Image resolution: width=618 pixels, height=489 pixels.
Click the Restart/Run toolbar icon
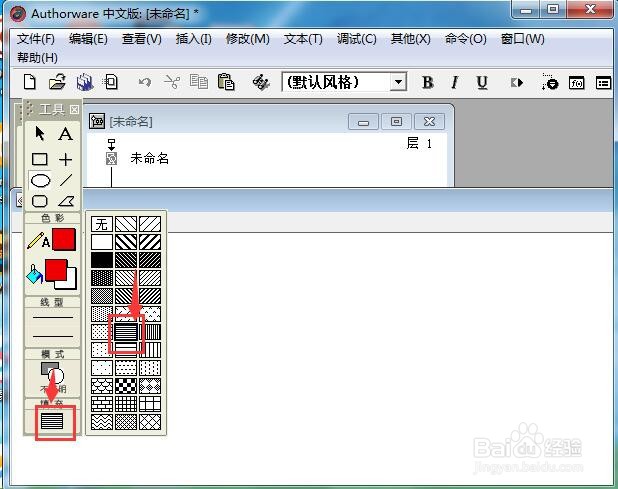pyautogui.click(x=517, y=83)
